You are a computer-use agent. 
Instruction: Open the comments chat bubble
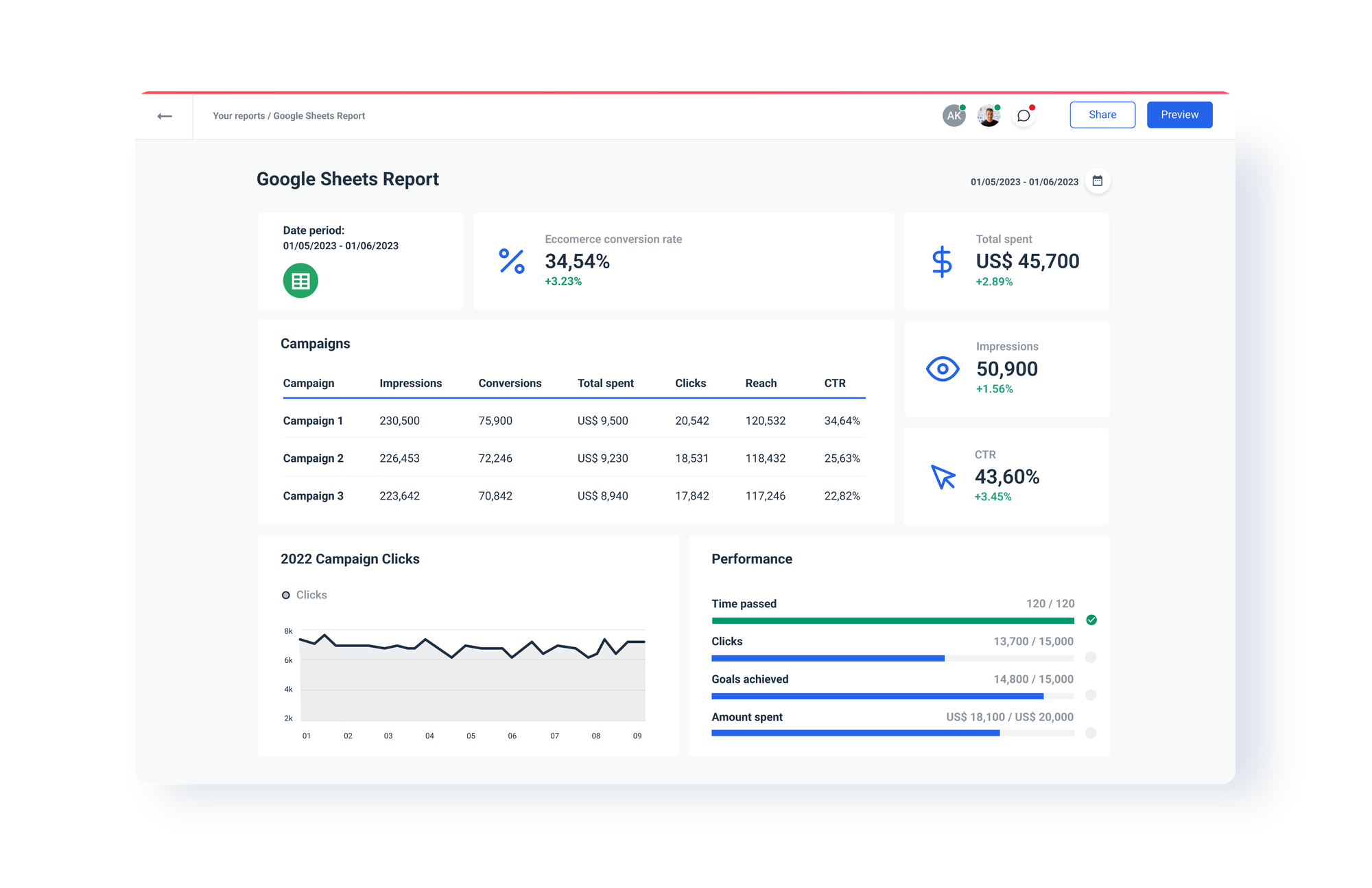1024,115
